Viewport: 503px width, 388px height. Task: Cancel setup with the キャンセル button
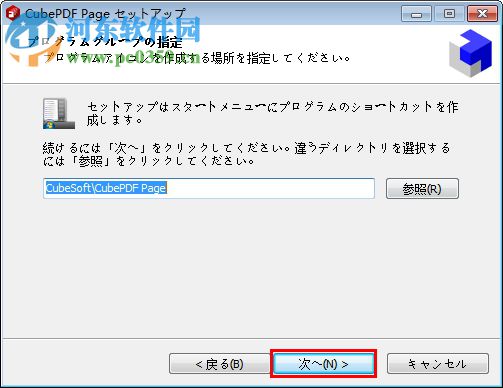(438, 364)
